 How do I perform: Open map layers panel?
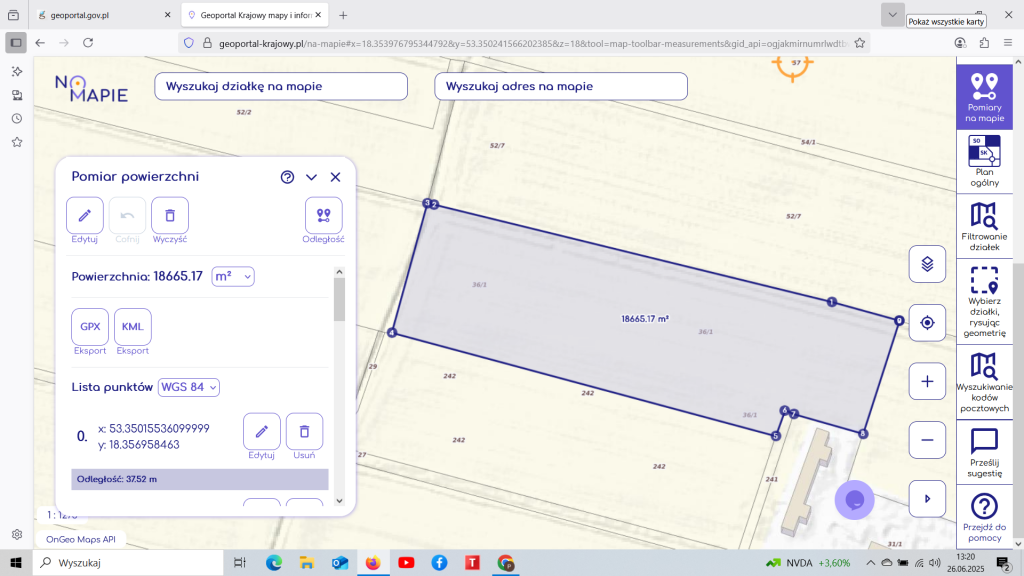927,264
